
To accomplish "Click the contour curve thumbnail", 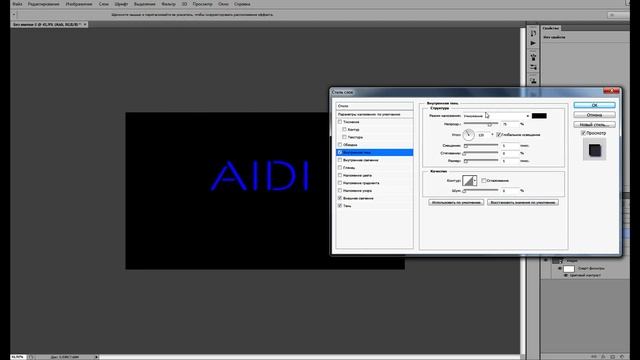I will 468,180.
